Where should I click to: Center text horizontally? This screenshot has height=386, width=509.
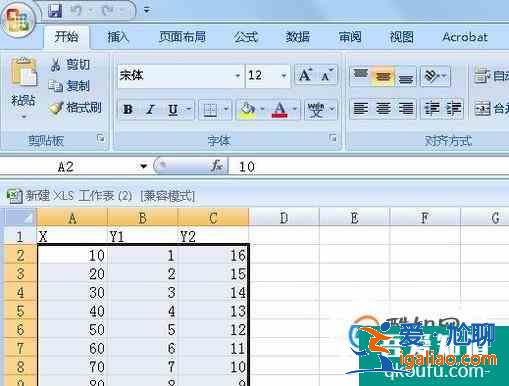pos(383,109)
